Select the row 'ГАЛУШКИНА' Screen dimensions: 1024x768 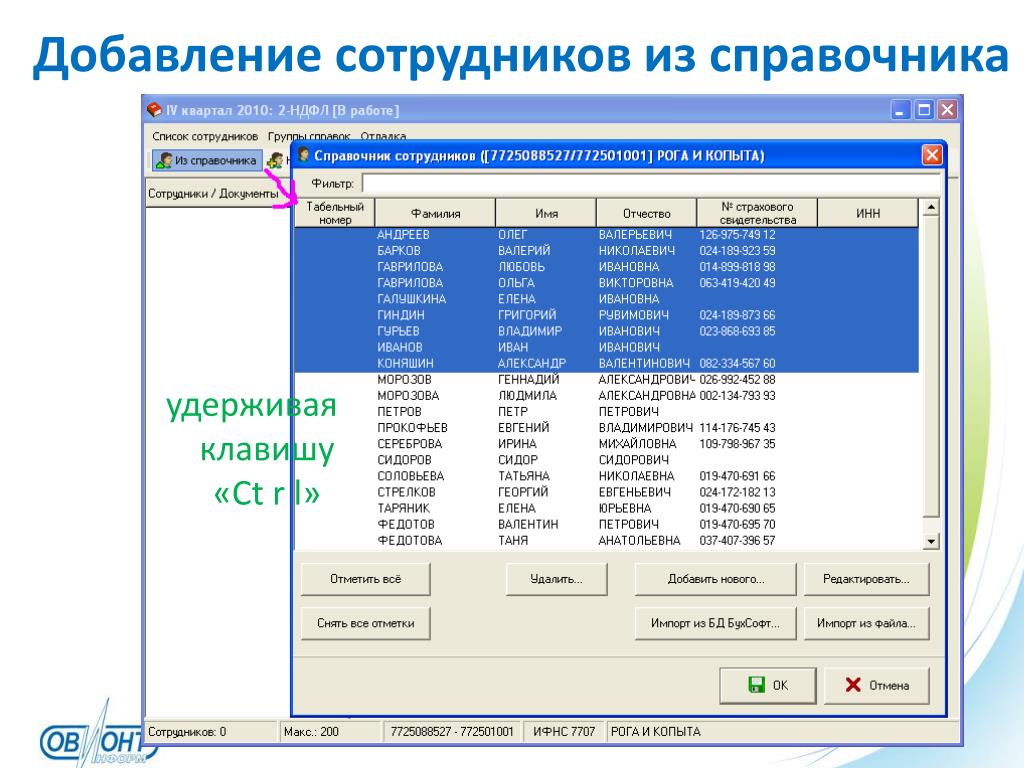pyautogui.click(x=607, y=299)
